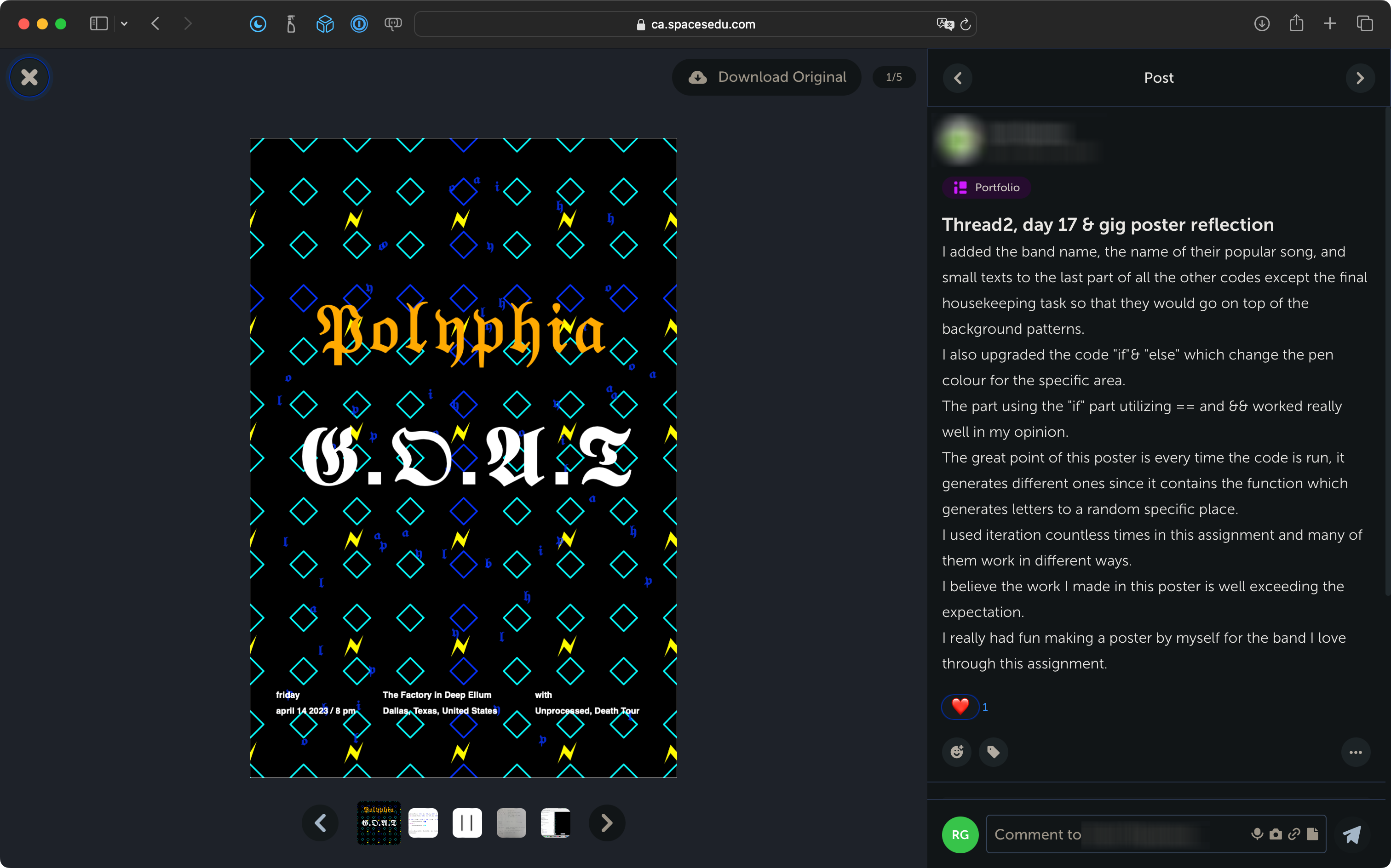Open the Portfolio tag

pos(987,188)
